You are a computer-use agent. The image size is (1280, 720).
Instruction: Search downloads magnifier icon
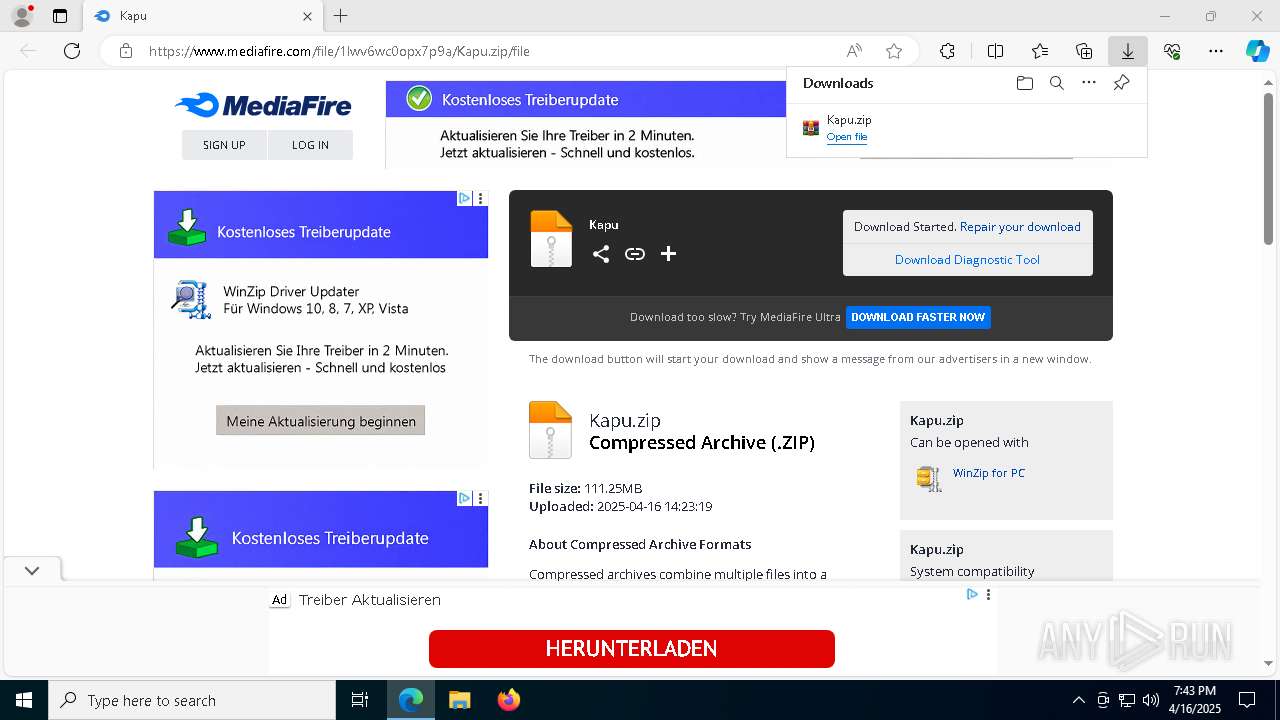click(1056, 83)
